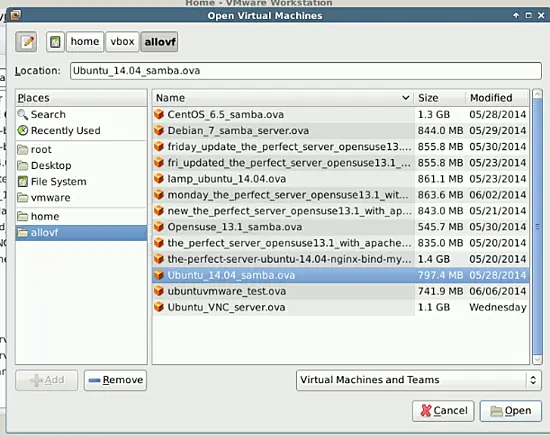The image size is (550, 438).
Task: Select CentOS_6.5_samba.ova file name
Action: pyautogui.click(x=226, y=114)
